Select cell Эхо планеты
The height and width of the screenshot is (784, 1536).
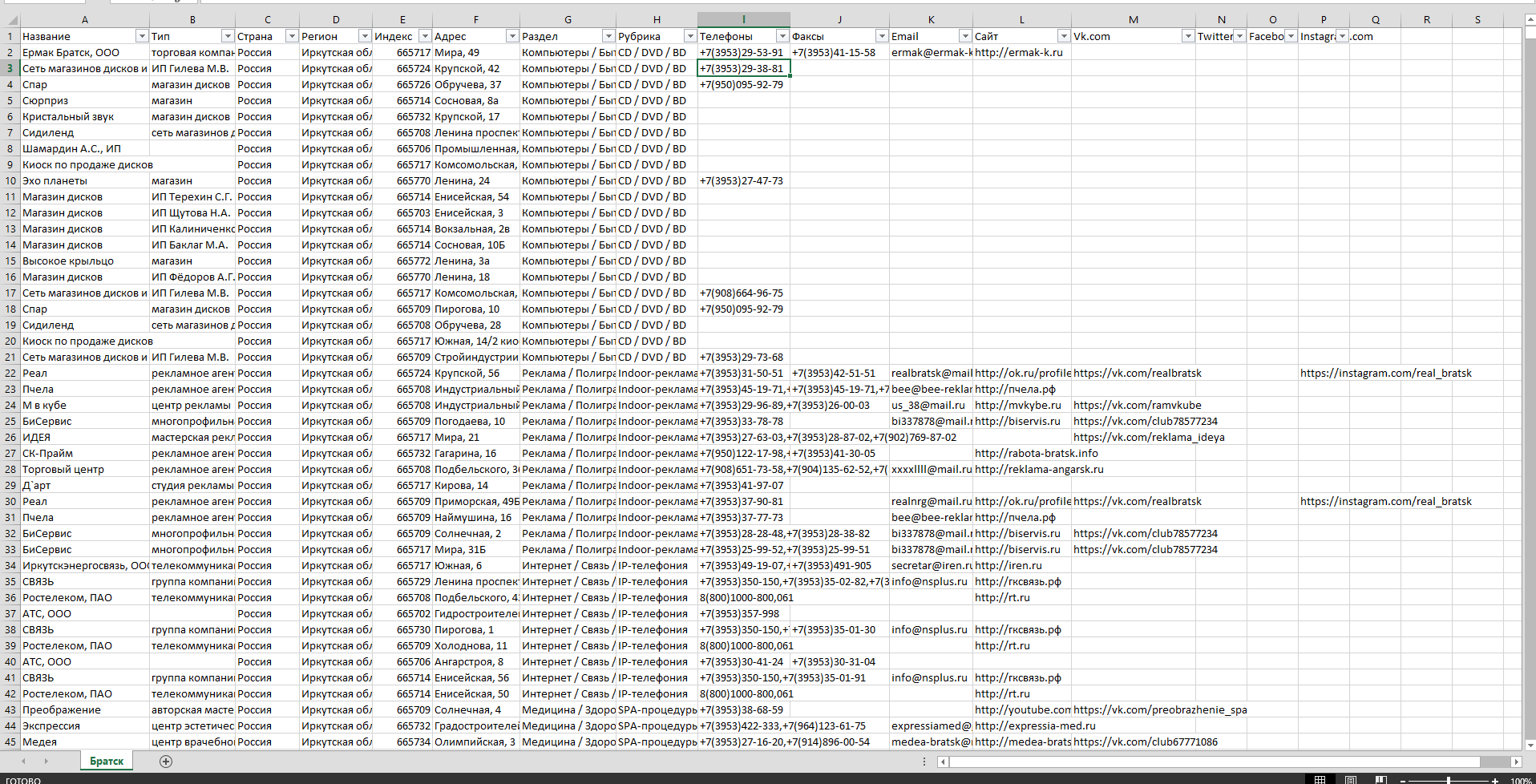pos(84,180)
